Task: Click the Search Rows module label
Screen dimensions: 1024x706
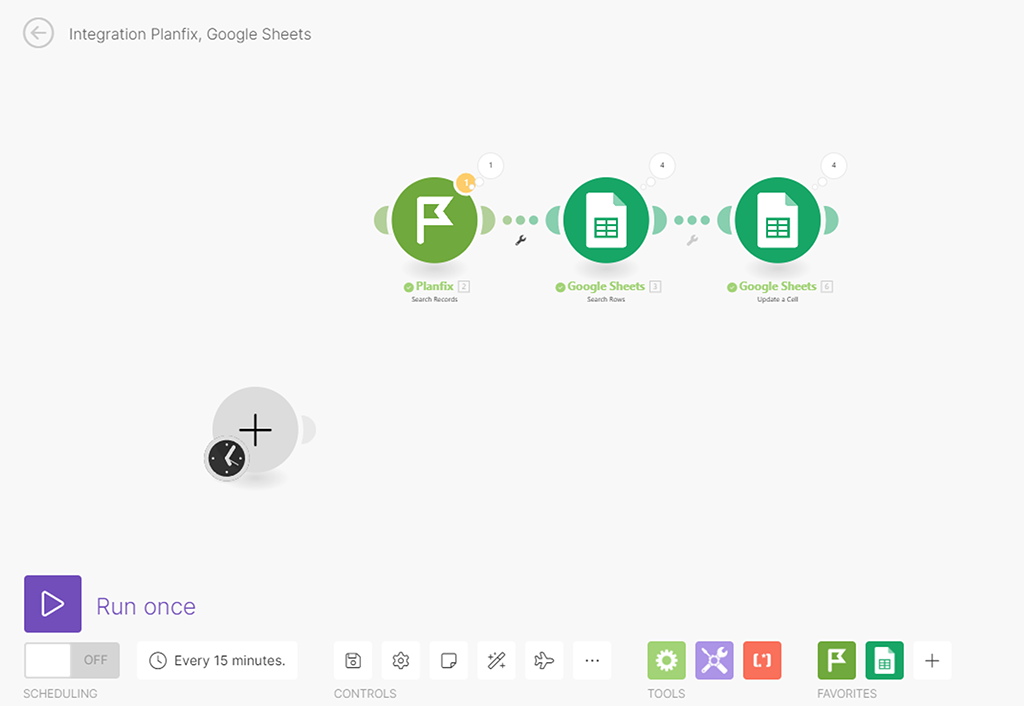Action: (x=606, y=299)
